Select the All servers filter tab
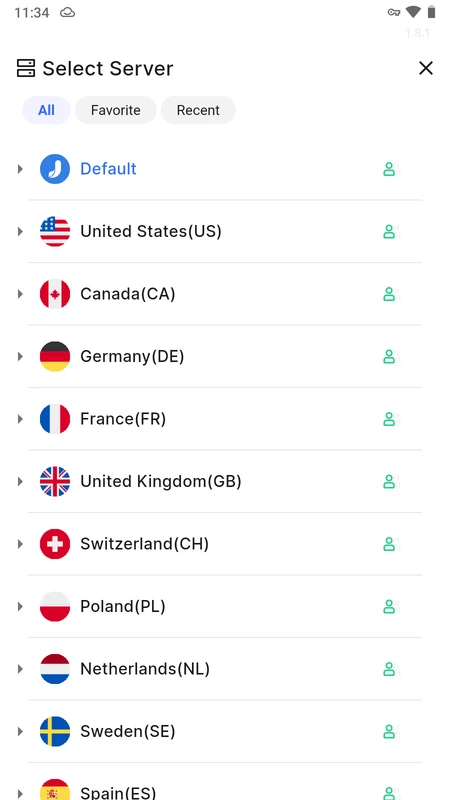Screen dimensions: 450x800 pyautogui.click(x=46, y=110)
